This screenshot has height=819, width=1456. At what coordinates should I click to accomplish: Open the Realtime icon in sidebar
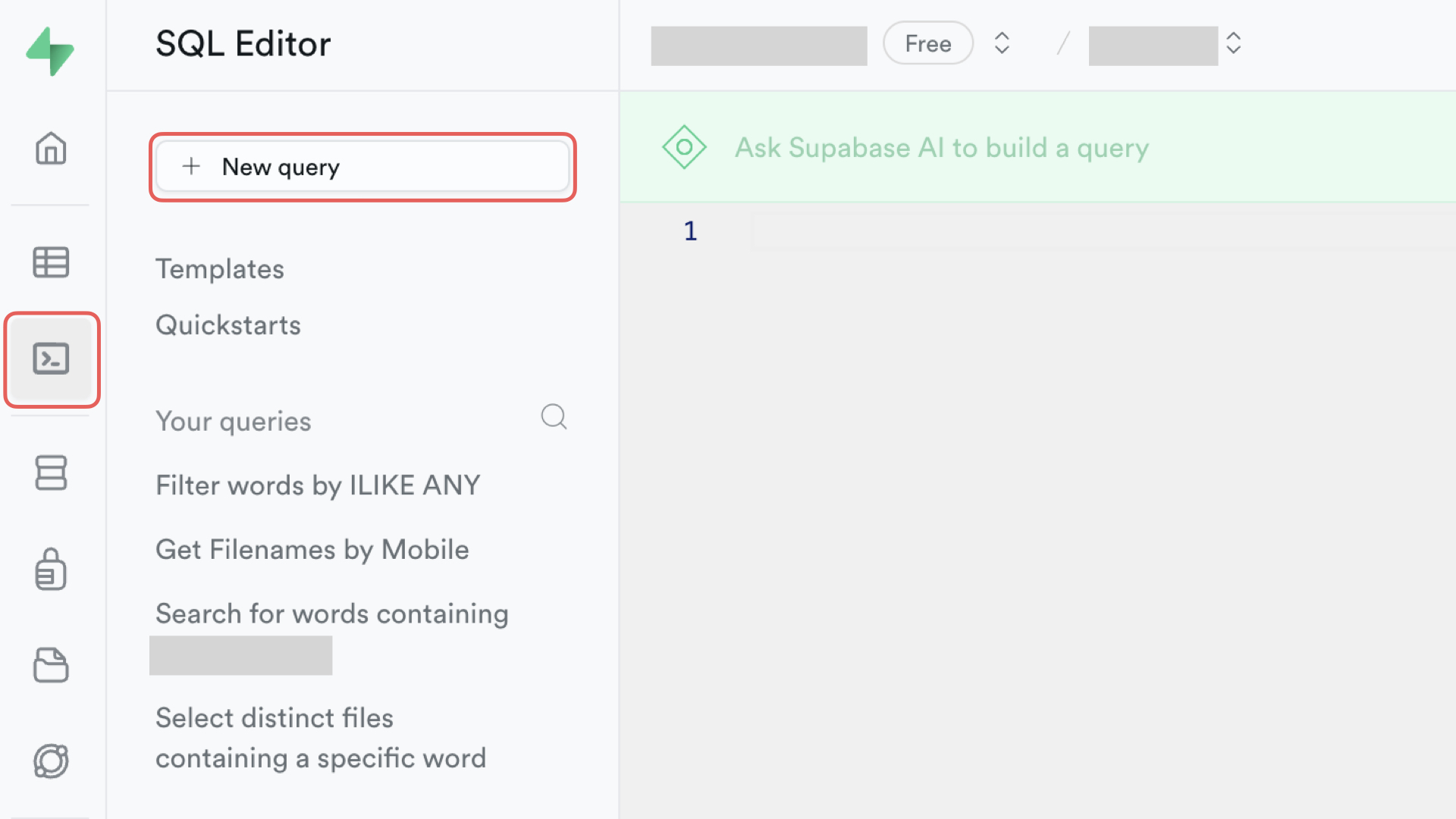point(51,761)
